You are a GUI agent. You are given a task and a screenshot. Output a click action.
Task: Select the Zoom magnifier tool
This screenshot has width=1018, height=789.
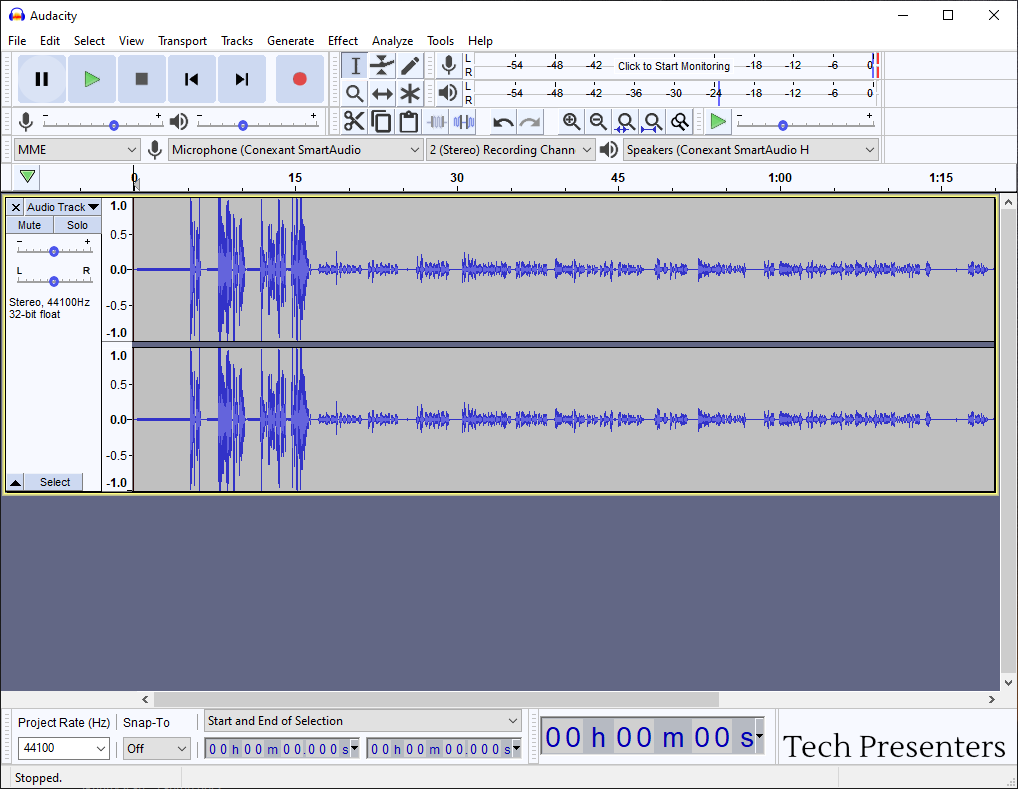[x=355, y=94]
